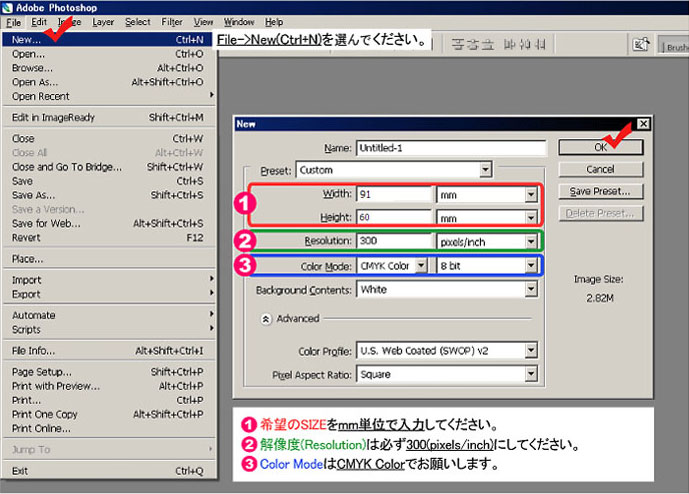Click Cancel in the New dialog
The height and width of the screenshot is (494, 689).
(601, 169)
